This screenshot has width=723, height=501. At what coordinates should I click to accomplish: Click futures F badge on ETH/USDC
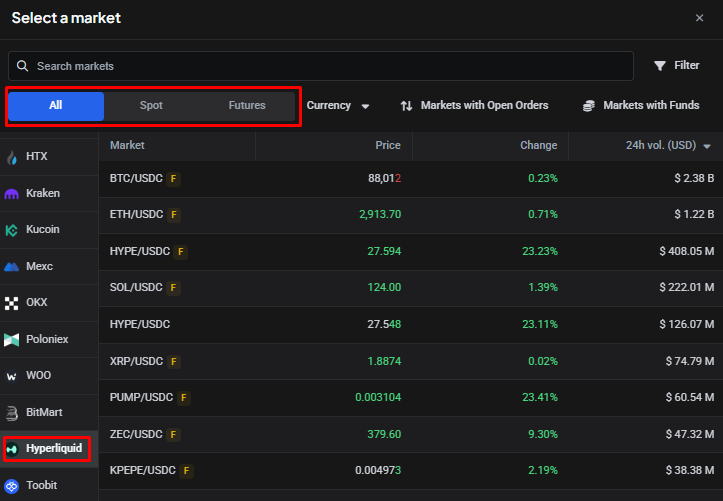pos(174,215)
